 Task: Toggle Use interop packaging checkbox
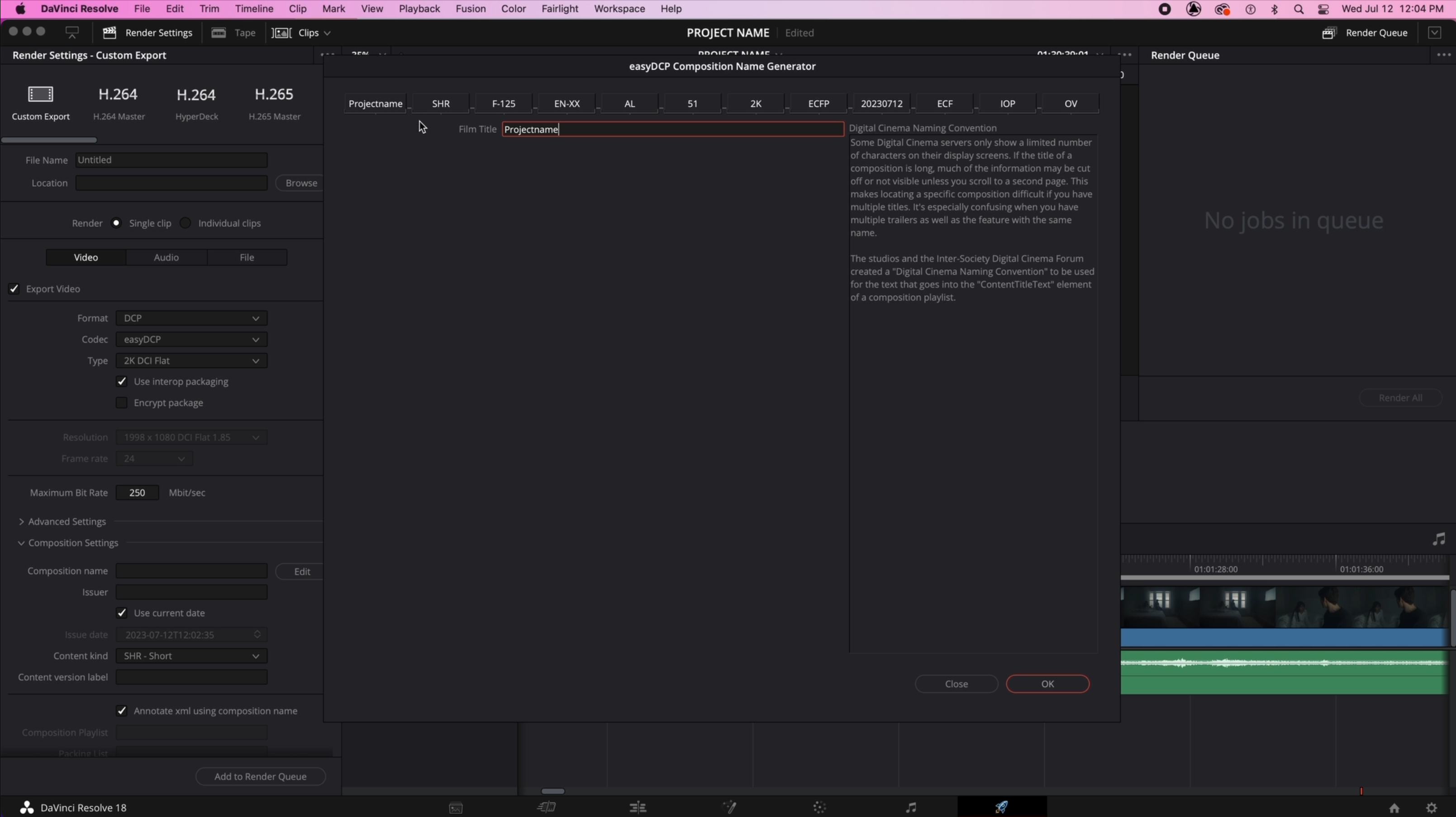tap(122, 381)
